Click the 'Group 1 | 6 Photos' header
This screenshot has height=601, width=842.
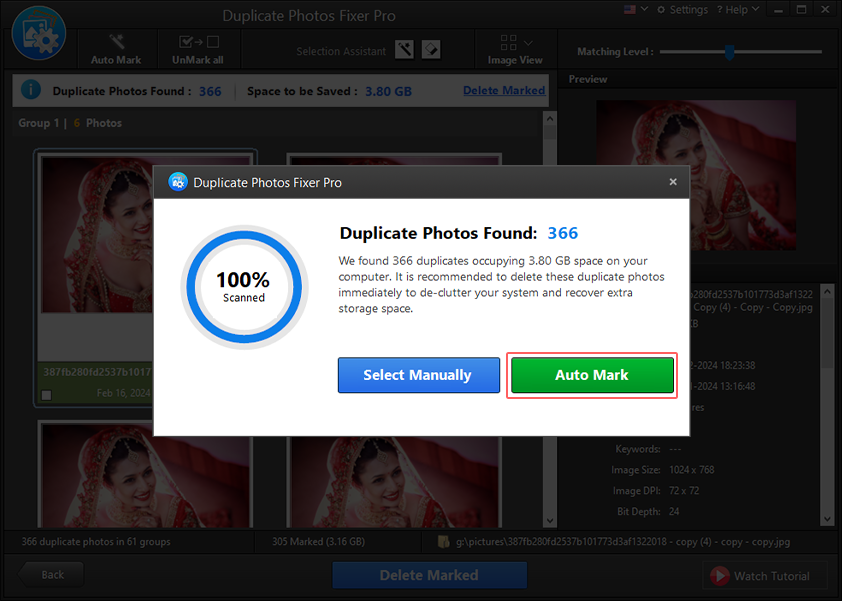click(70, 123)
